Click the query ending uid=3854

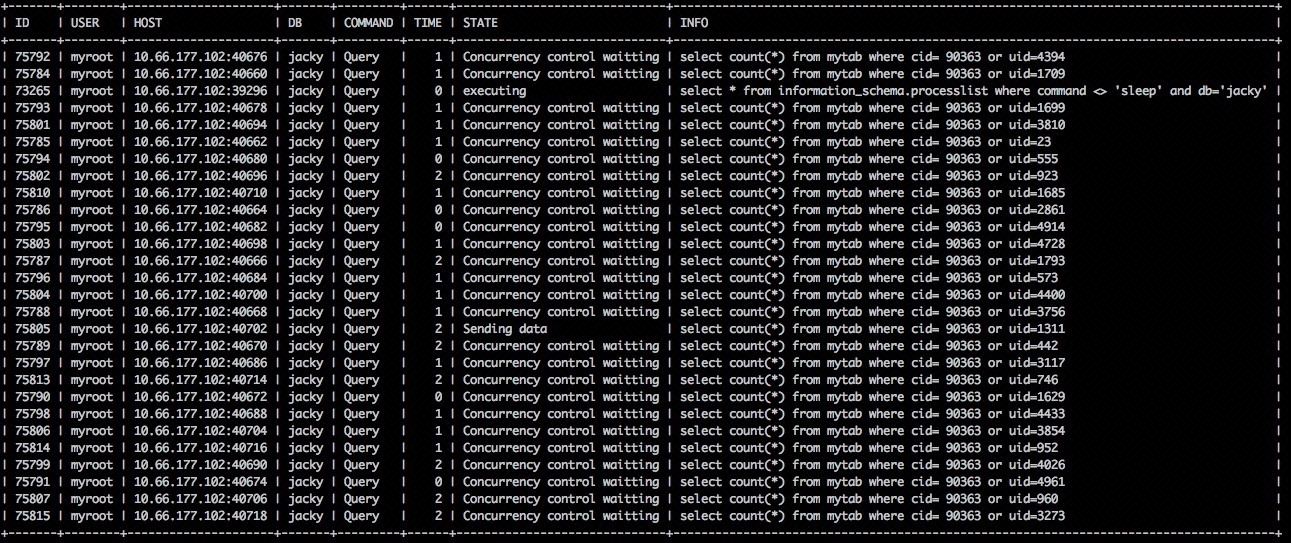pyautogui.click(x=872, y=431)
